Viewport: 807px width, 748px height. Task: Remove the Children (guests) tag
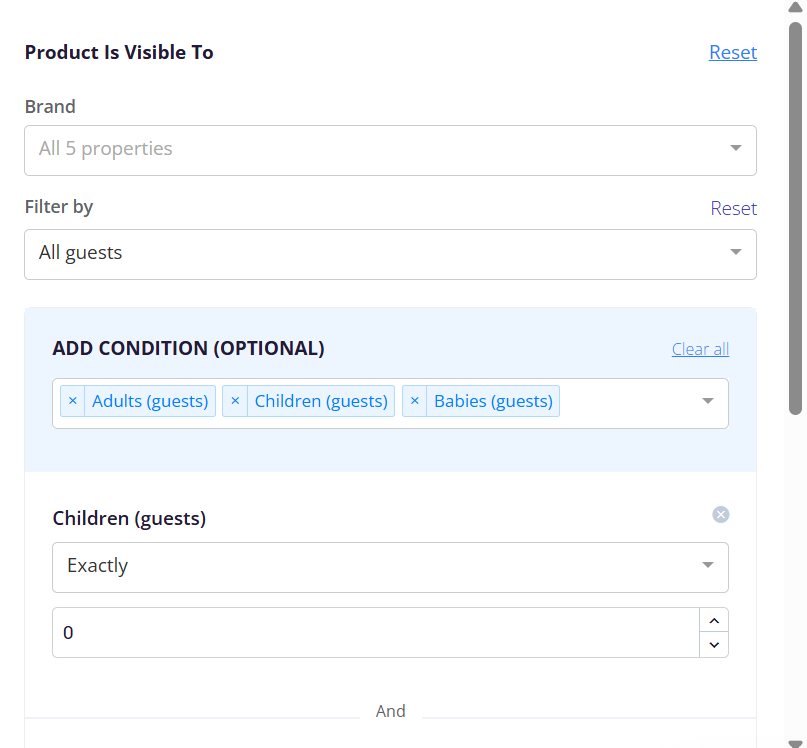pyautogui.click(x=235, y=401)
